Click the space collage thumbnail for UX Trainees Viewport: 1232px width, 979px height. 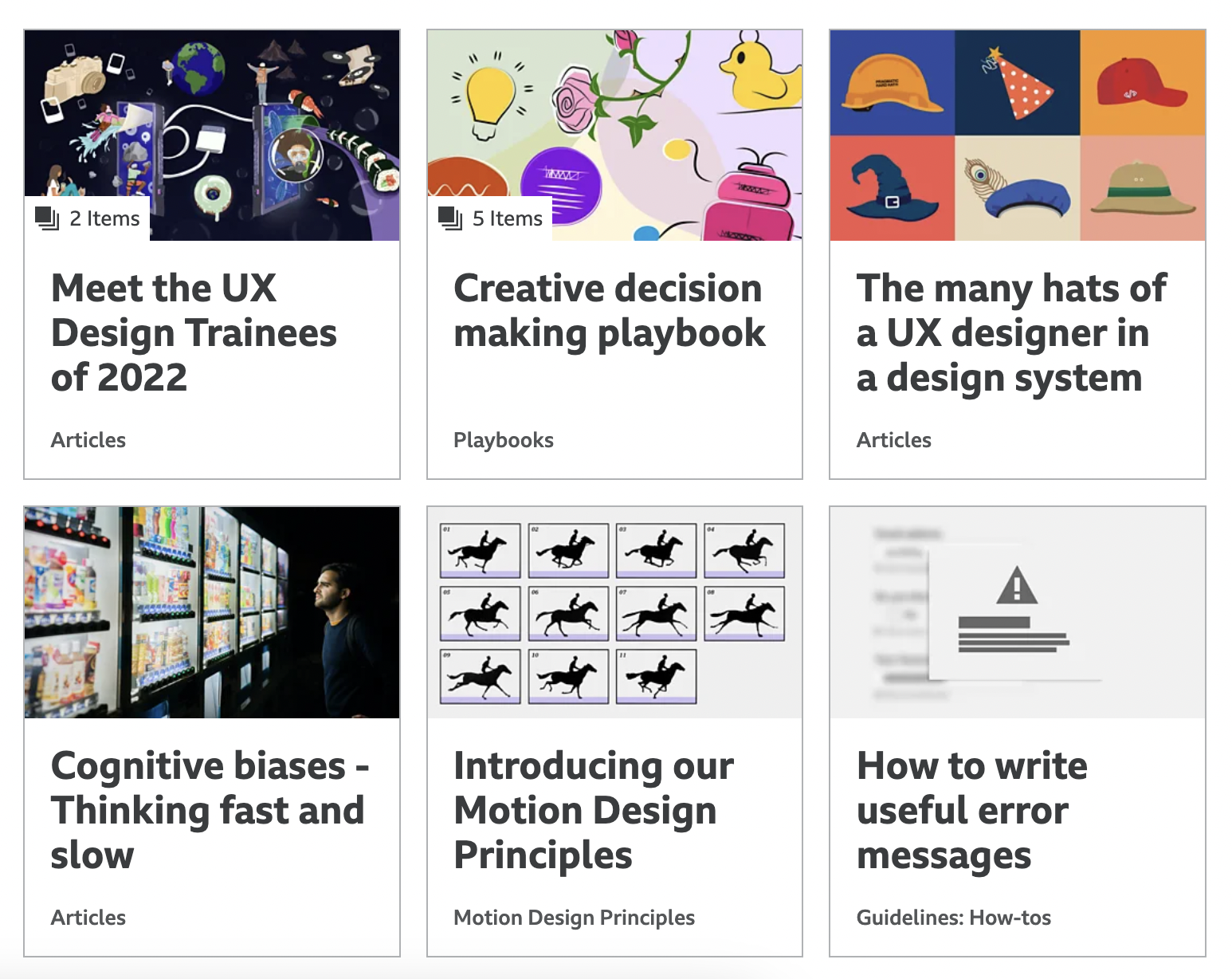tap(212, 136)
